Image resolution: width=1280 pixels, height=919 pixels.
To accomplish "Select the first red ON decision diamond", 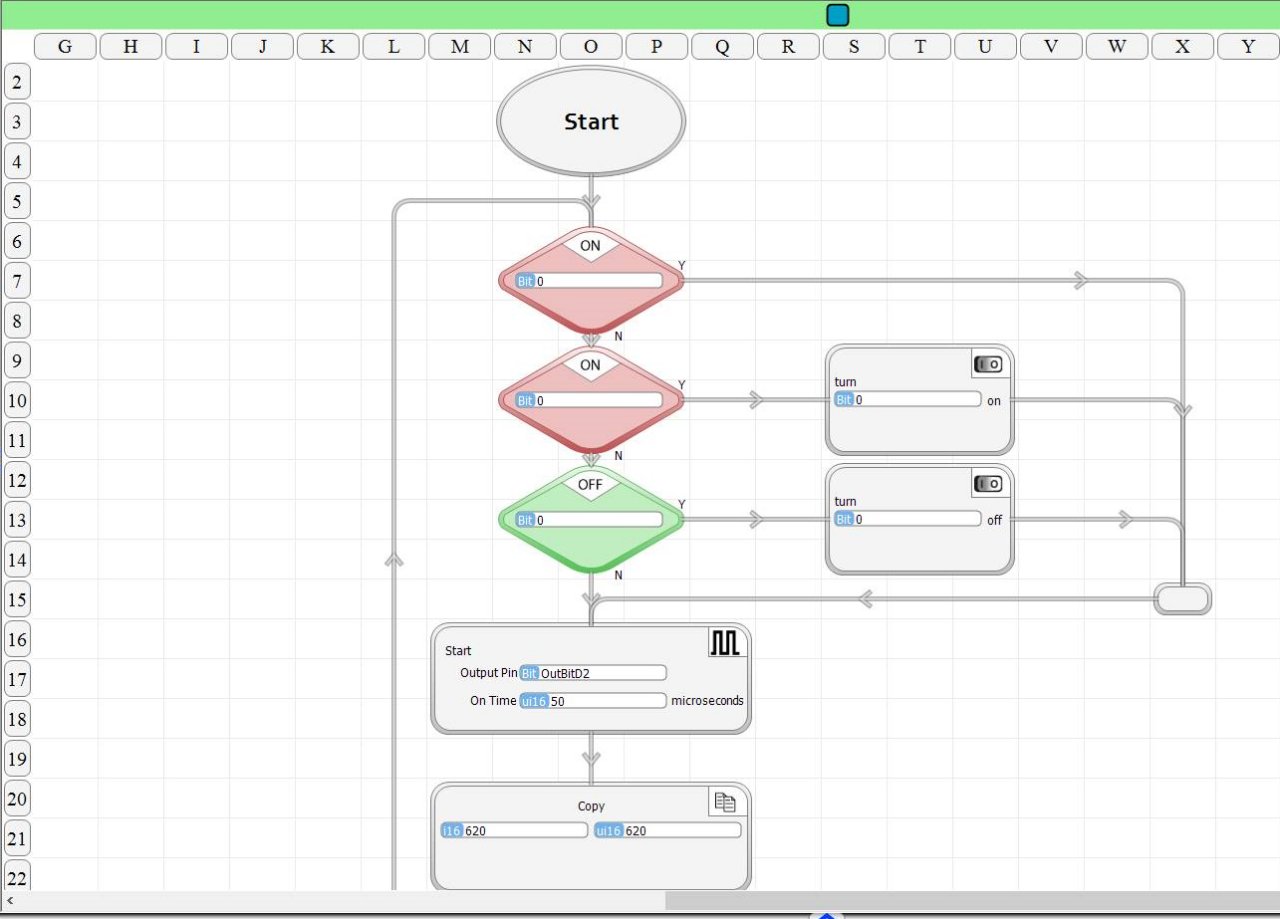I will point(591,280).
